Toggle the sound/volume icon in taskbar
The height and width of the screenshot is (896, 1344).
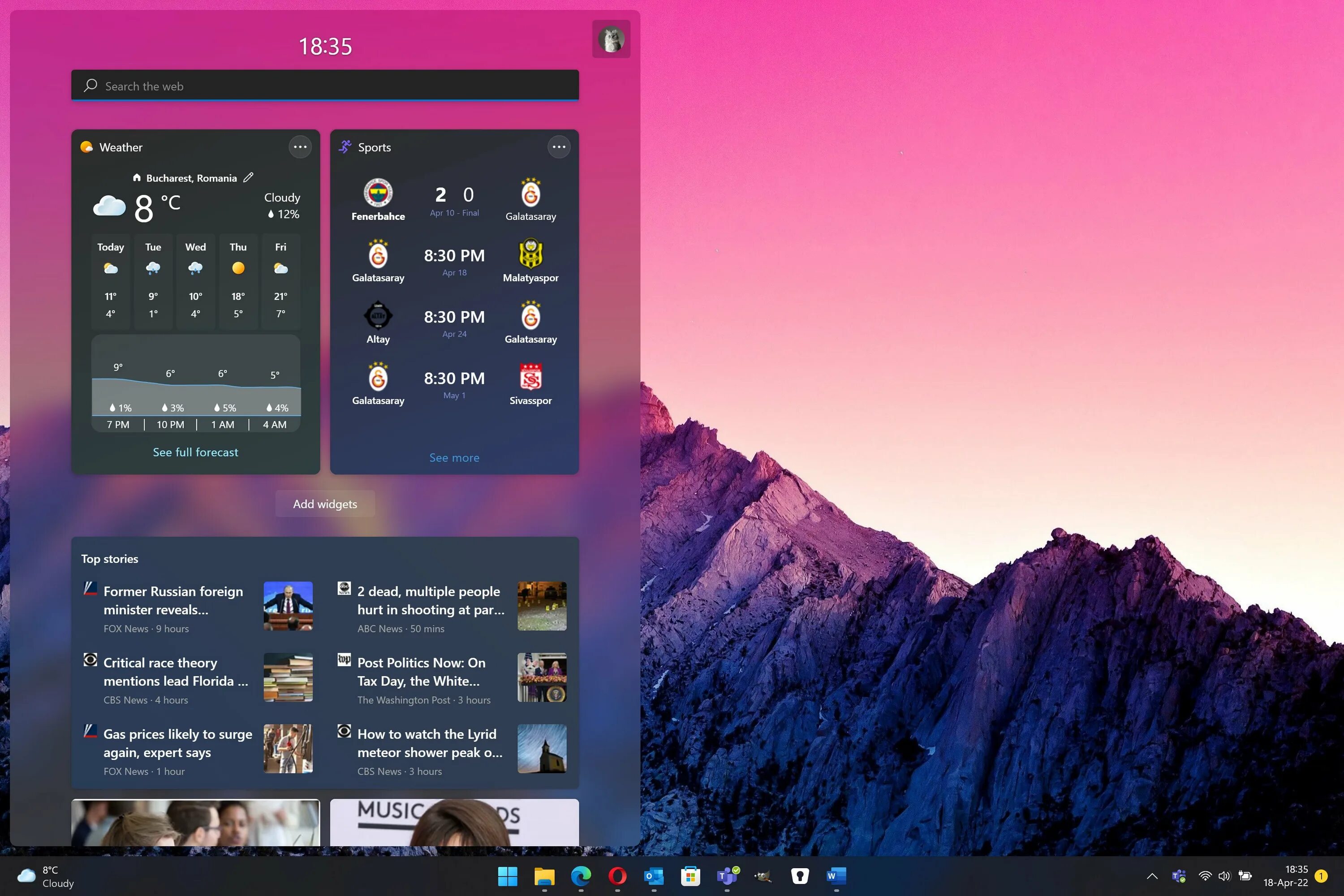[1223, 876]
